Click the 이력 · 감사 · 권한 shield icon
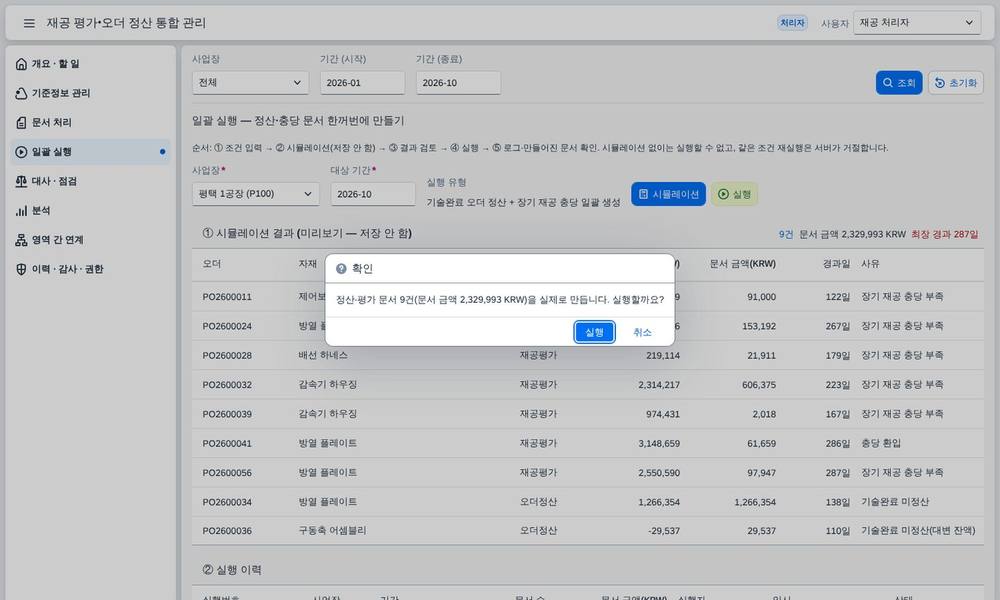1000x600 pixels. (x=21, y=269)
